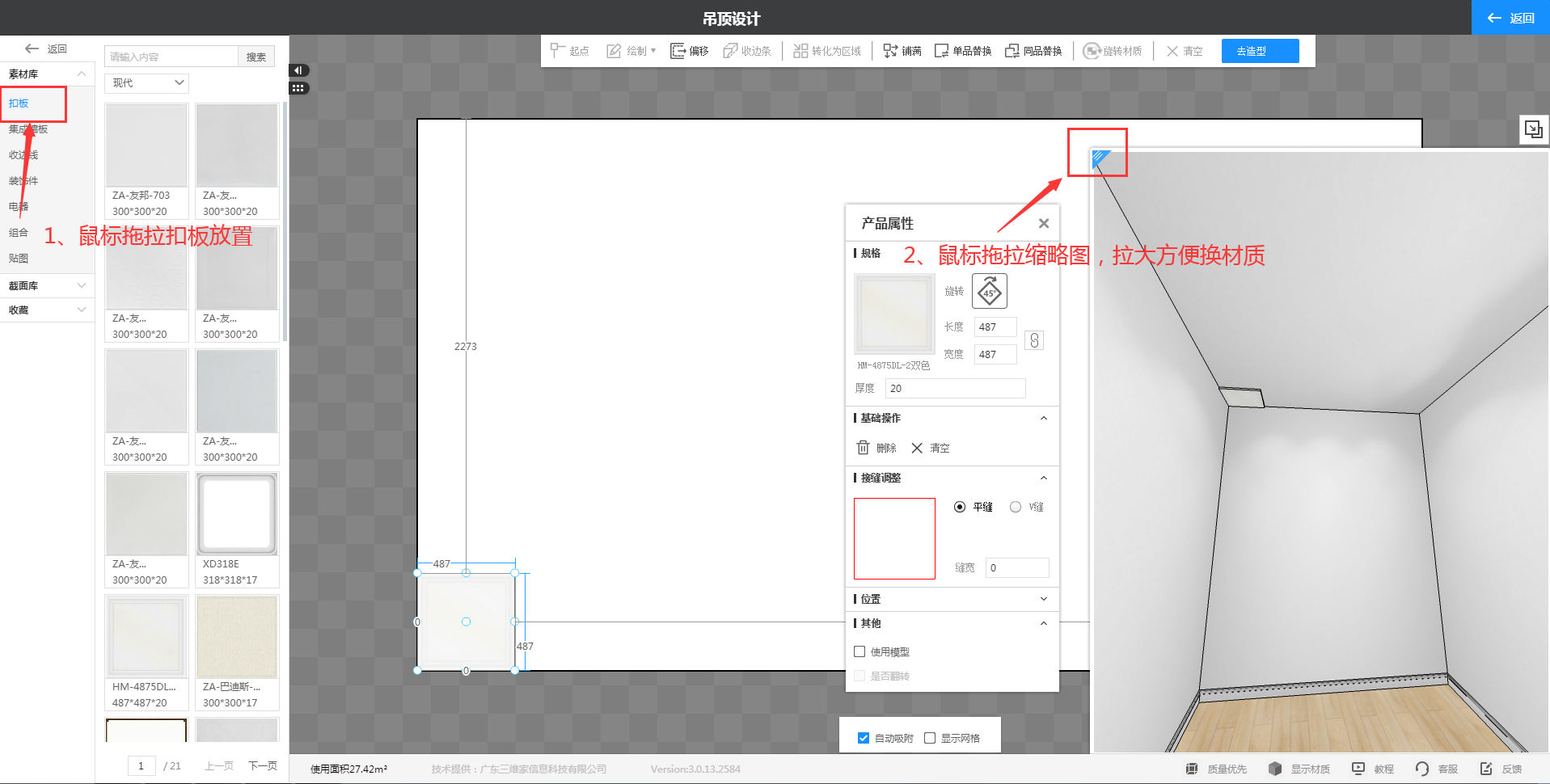Open the 反馈 feedback icon

point(1486,769)
